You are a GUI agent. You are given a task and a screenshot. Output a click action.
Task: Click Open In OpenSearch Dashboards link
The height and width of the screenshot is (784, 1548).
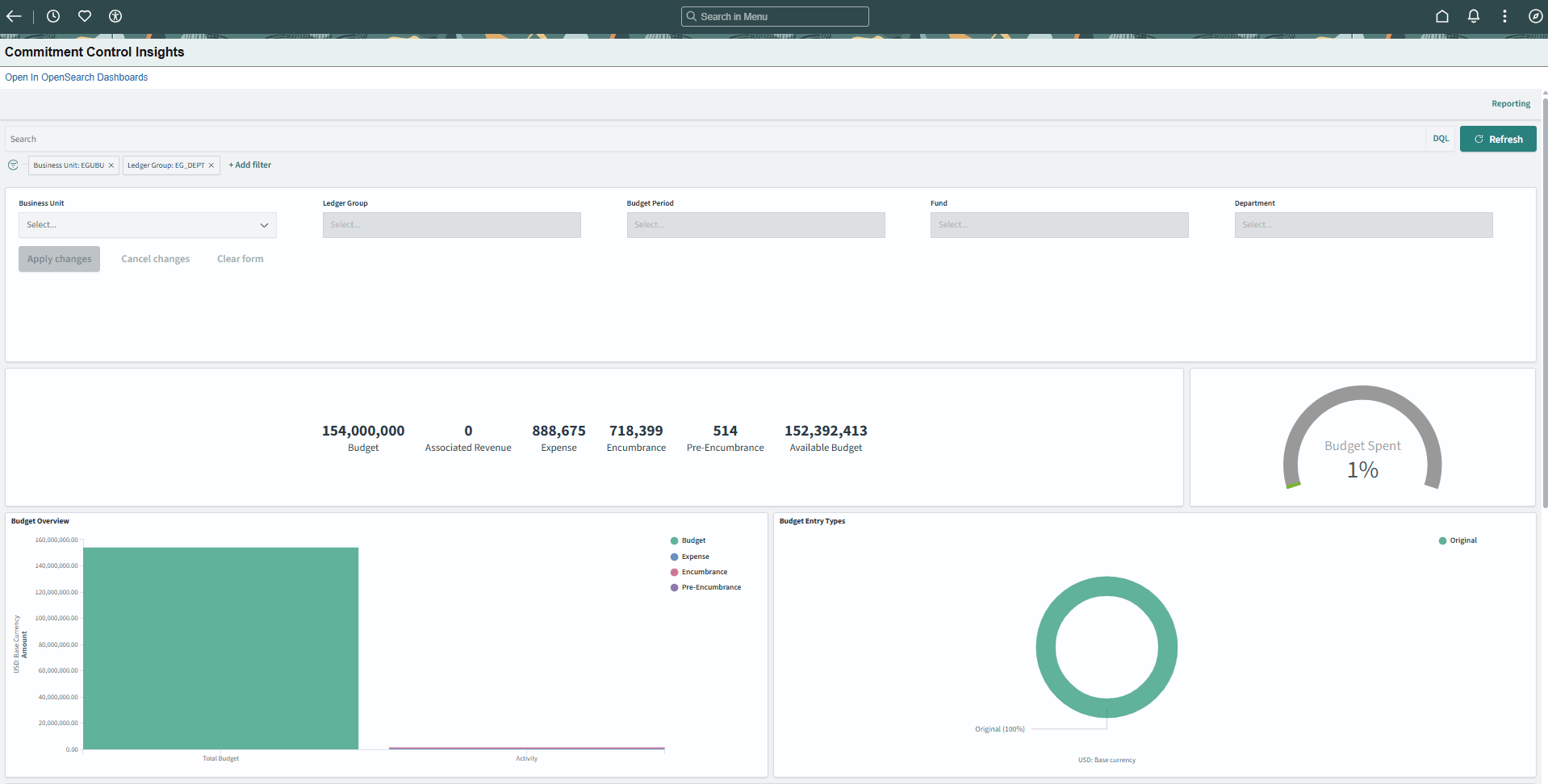pos(76,77)
